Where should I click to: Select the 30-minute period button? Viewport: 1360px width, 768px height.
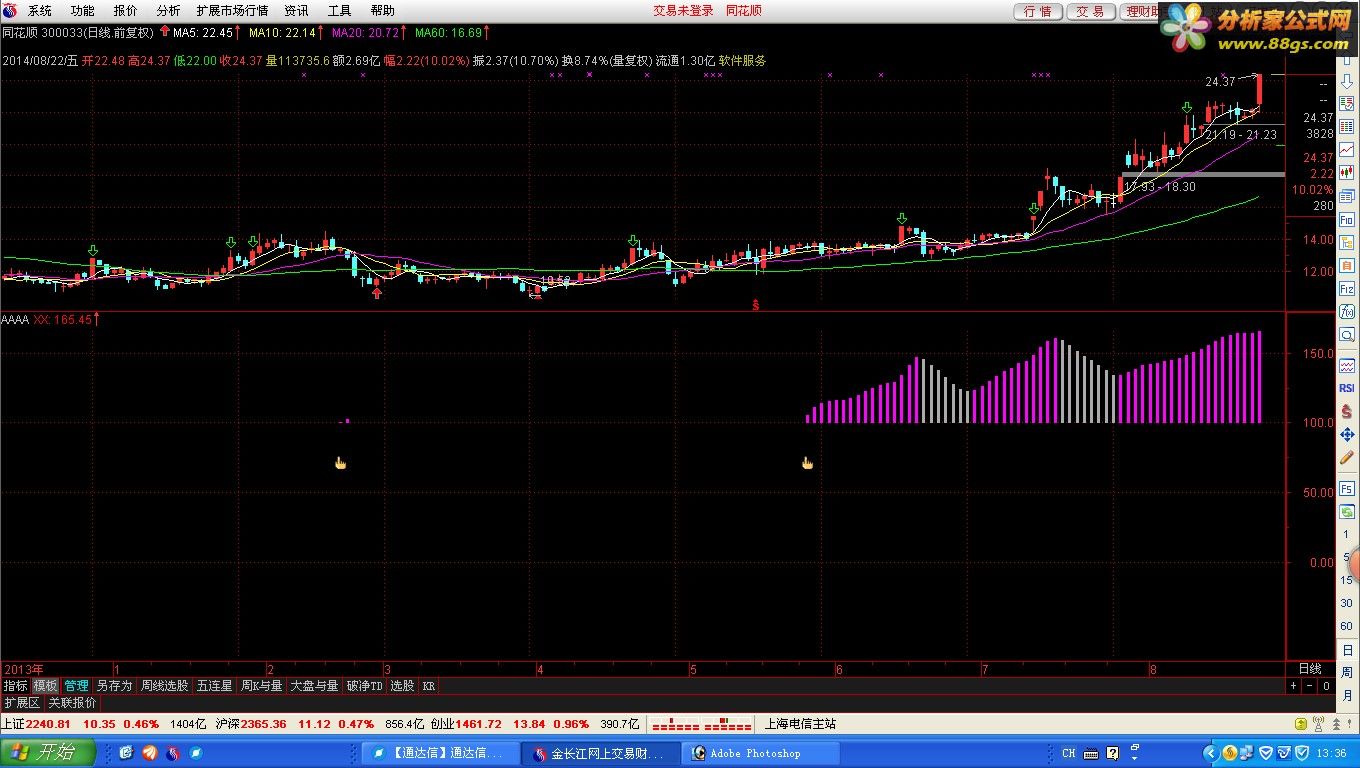(x=1346, y=603)
